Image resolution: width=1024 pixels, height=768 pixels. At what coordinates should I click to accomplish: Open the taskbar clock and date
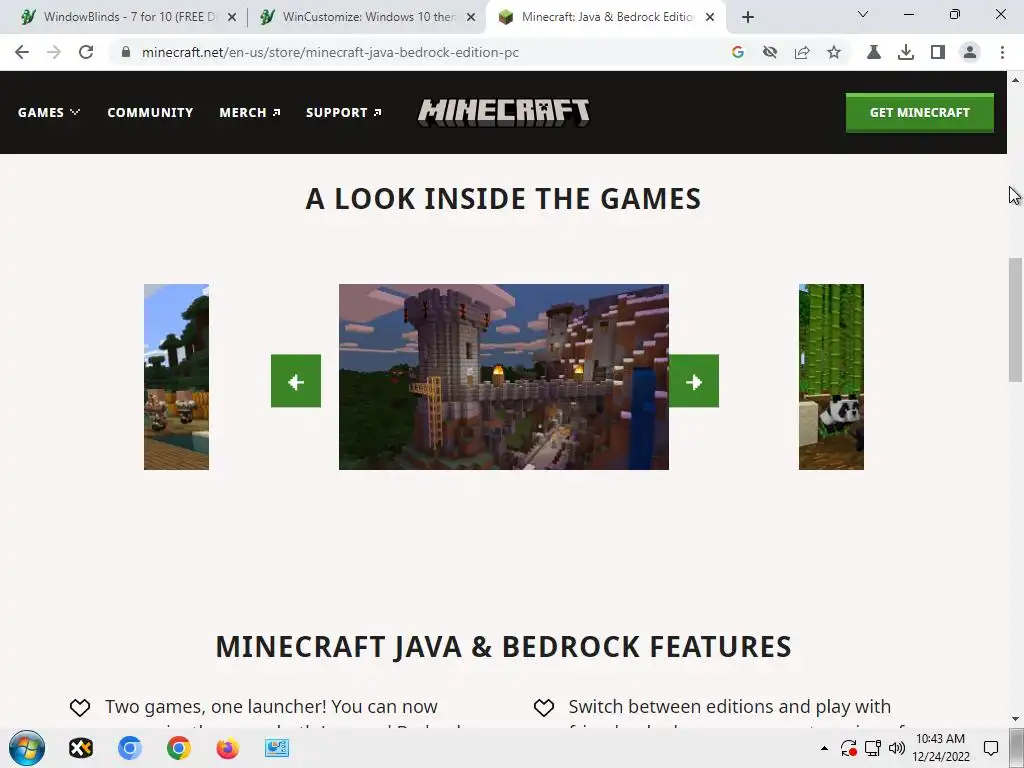tap(940, 748)
